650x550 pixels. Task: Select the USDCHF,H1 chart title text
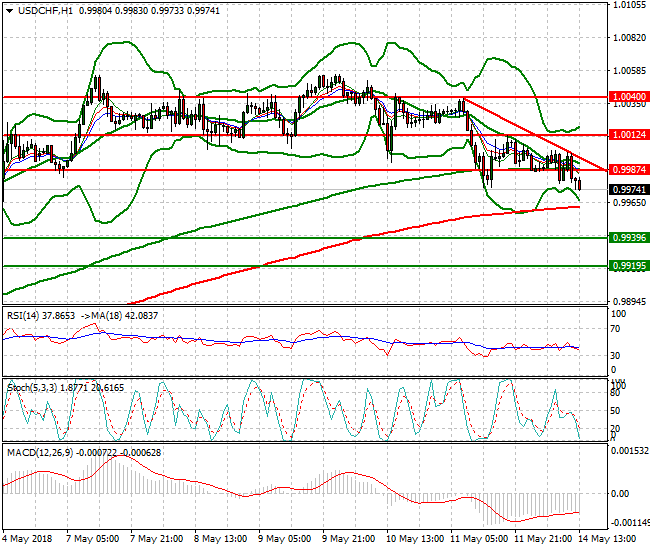coord(46,11)
